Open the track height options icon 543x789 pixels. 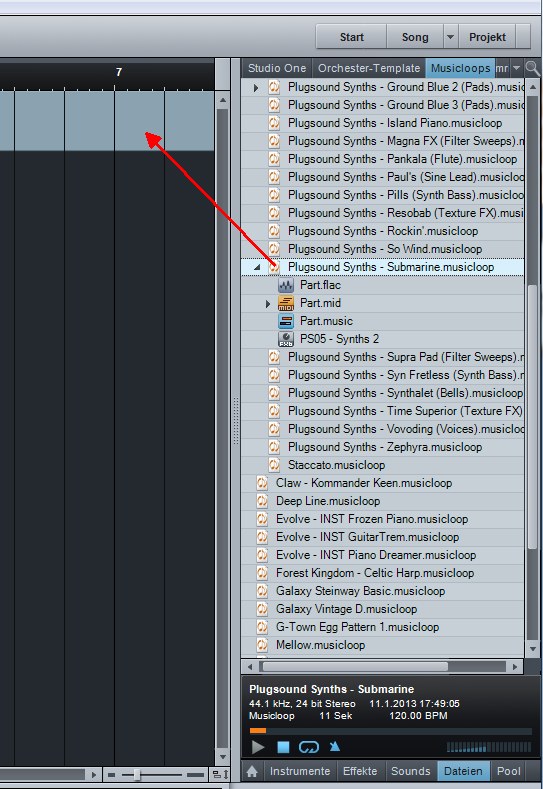click(x=221, y=775)
